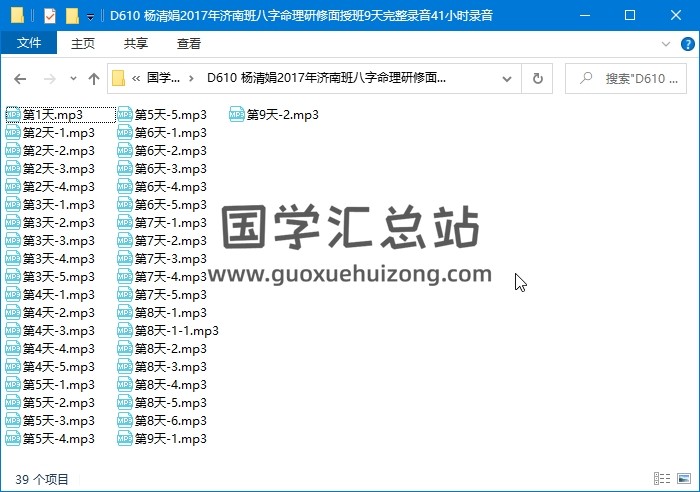
Task: Select file name 第6天-1.mp3
Action: [x=171, y=133]
